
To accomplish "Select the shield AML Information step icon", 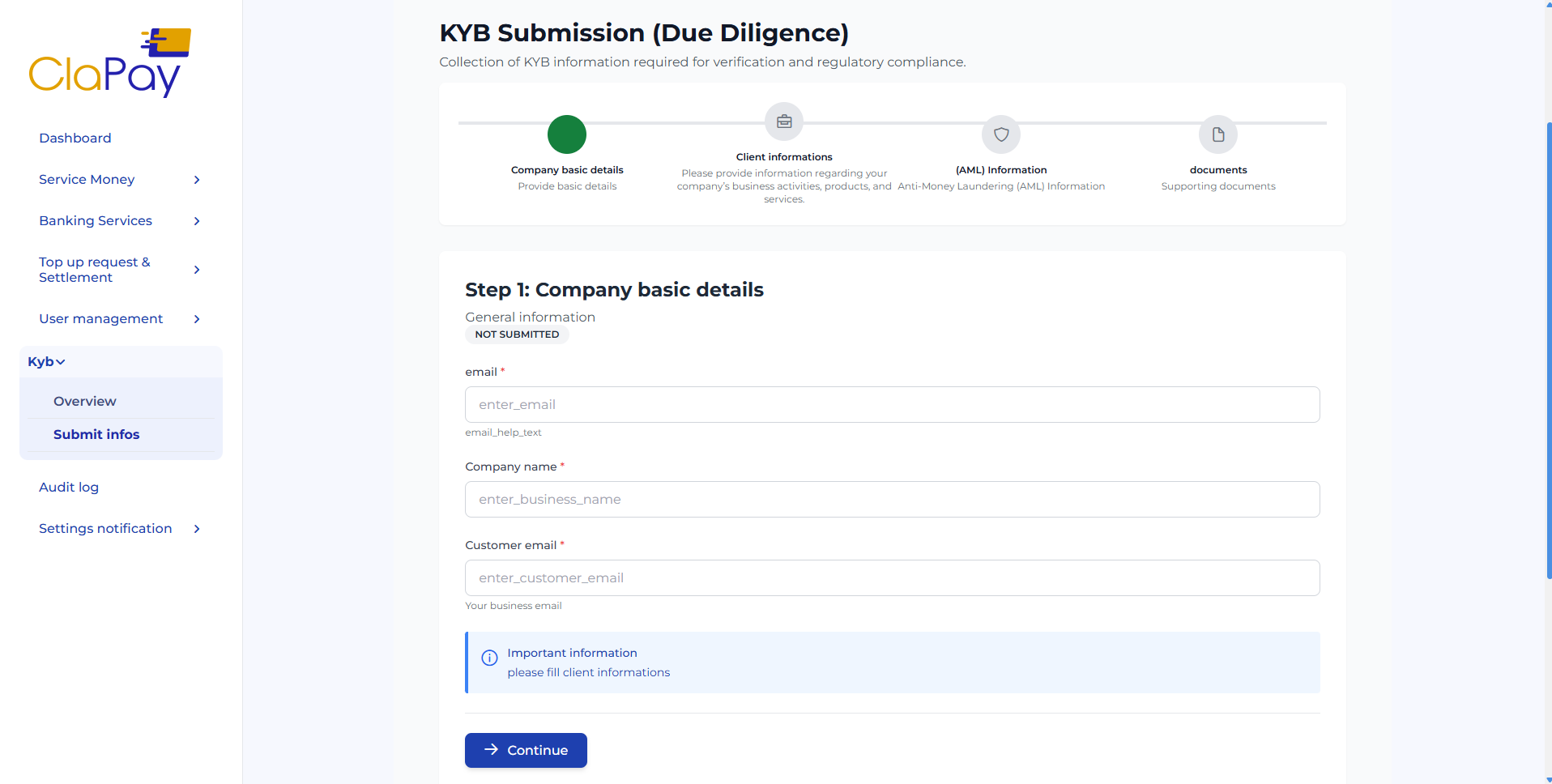I will (x=1001, y=134).
